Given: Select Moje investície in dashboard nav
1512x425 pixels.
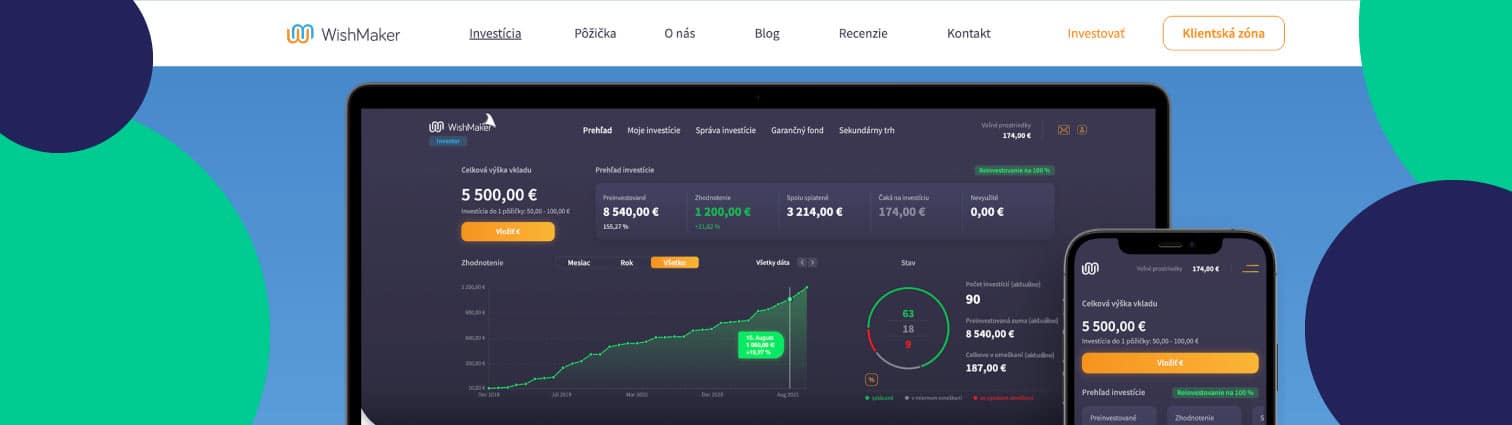Looking at the screenshot, I should [x=654, y=130].
